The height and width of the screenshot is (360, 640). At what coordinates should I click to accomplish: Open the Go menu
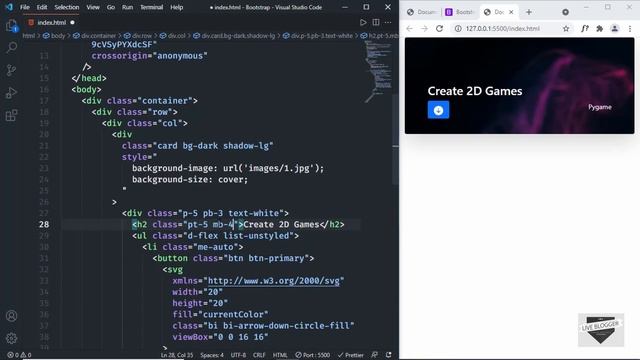111,7
